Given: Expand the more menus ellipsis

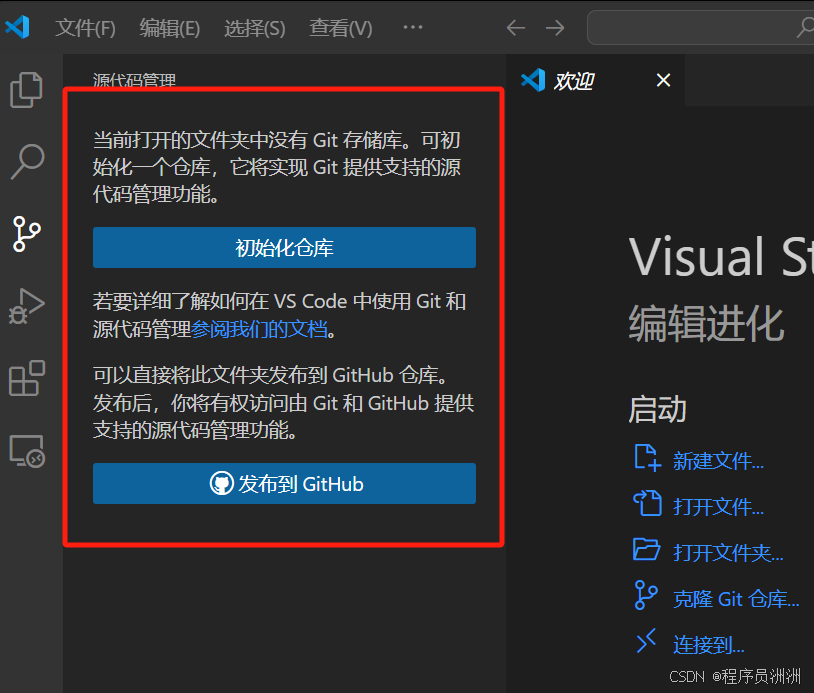Looking at the screenshot, I should (x=413, y=27).
